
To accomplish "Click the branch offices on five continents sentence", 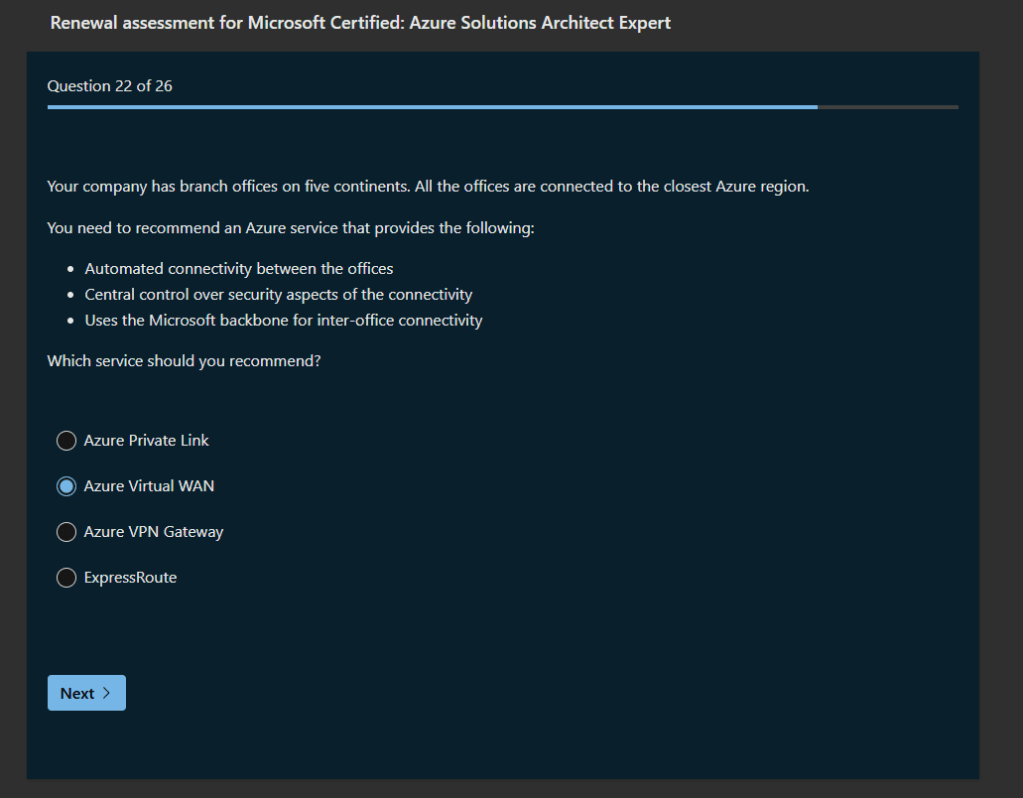I will tap(427, 187).
